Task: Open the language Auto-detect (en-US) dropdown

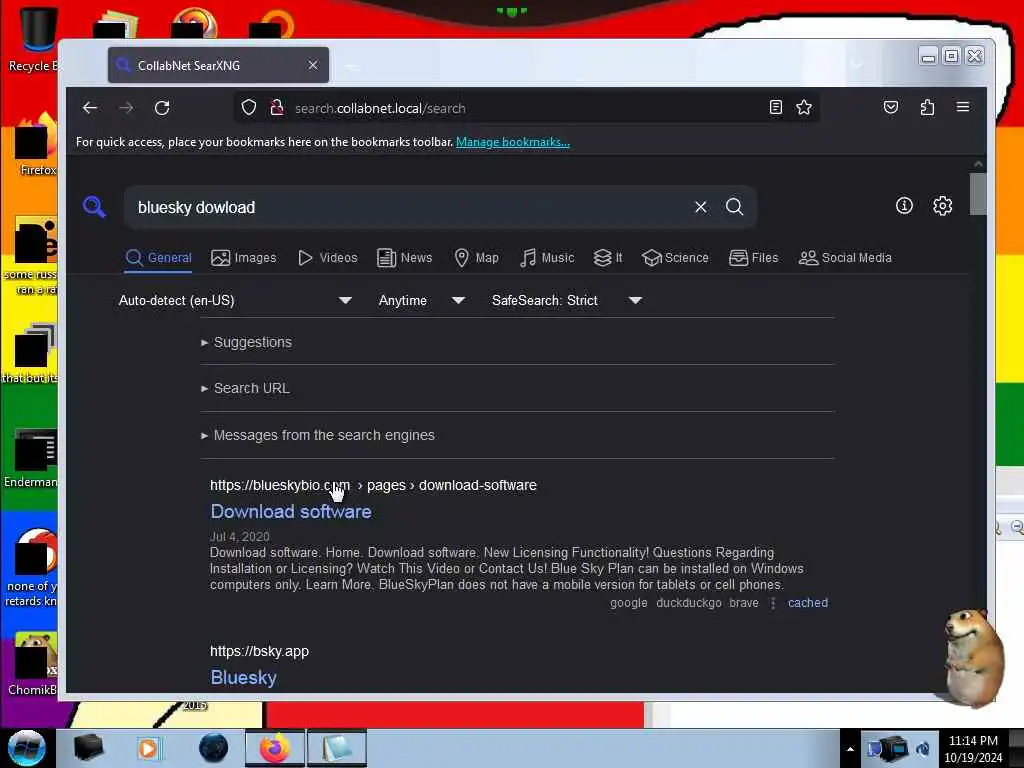Action: (234, 300)
